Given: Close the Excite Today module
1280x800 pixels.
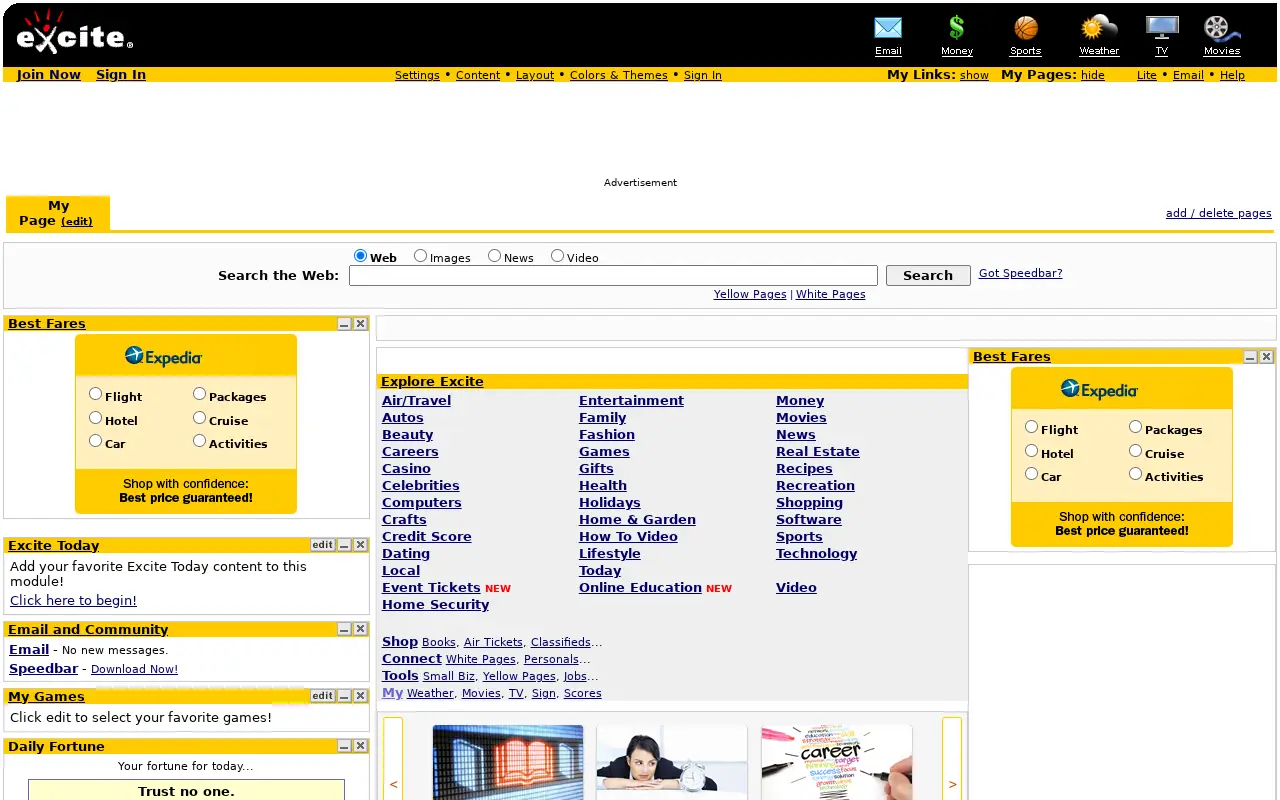Looking at the screenshot, I should click(361, 545).
